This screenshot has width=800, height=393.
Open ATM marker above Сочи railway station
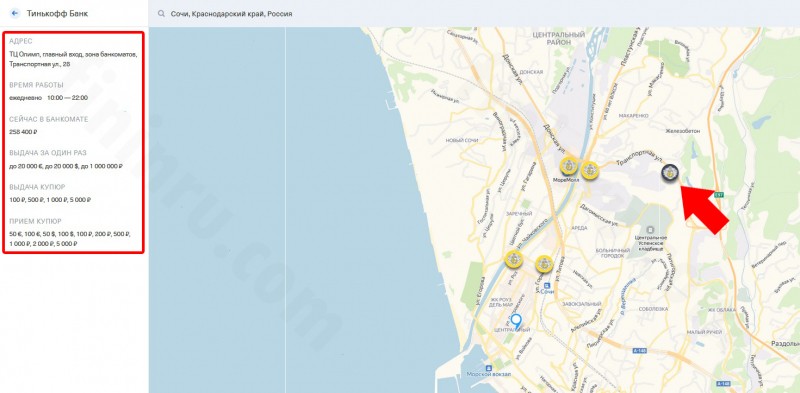pyautogui.click(x=544, y=264)
